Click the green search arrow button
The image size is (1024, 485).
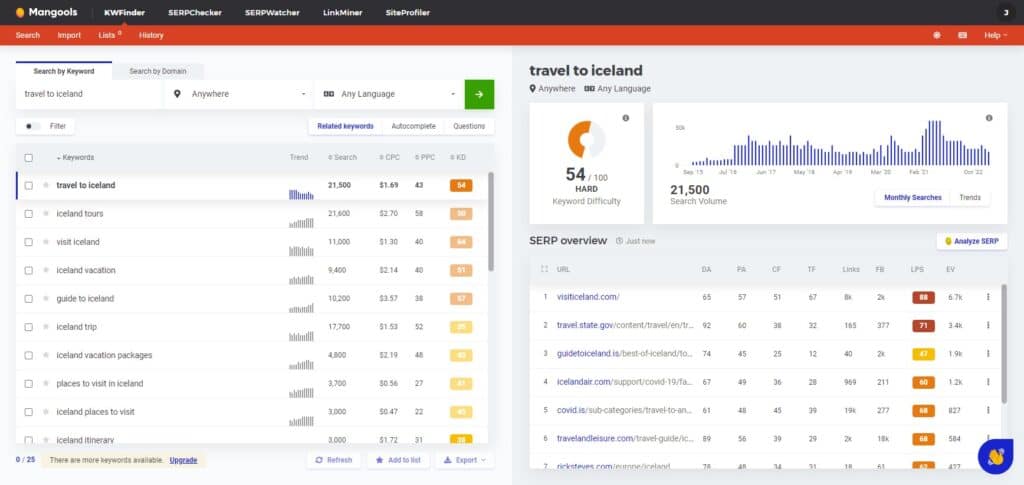point(479,94)
